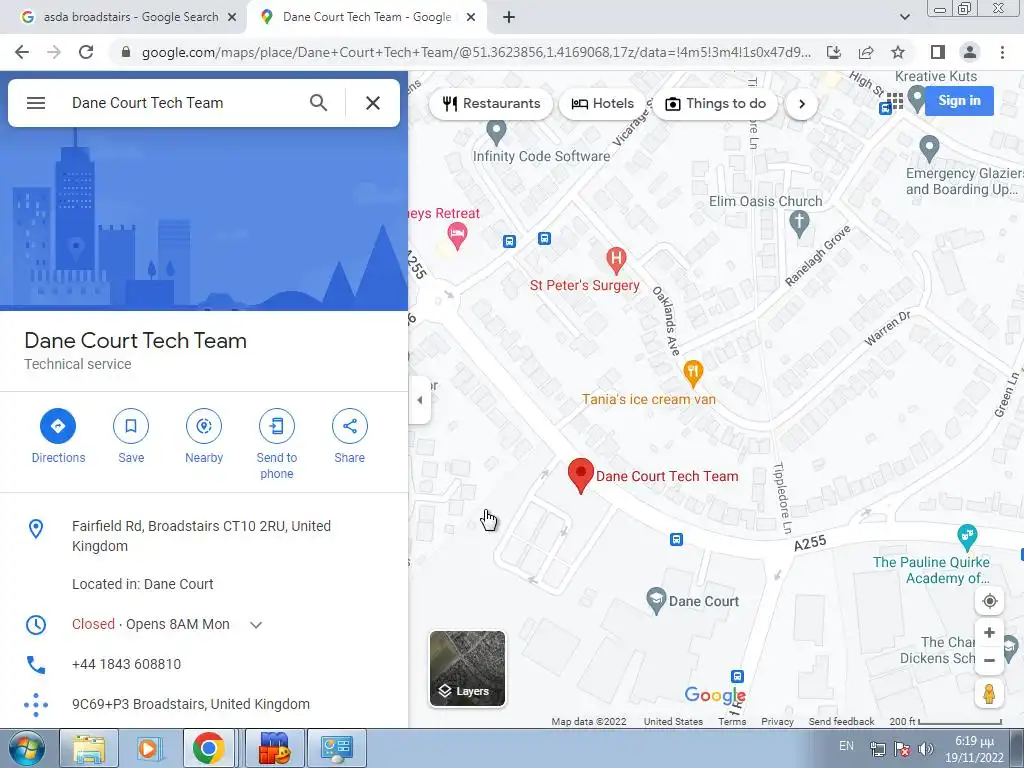
Task: Share this page from the toolbar
Action: tap(866, 52)
